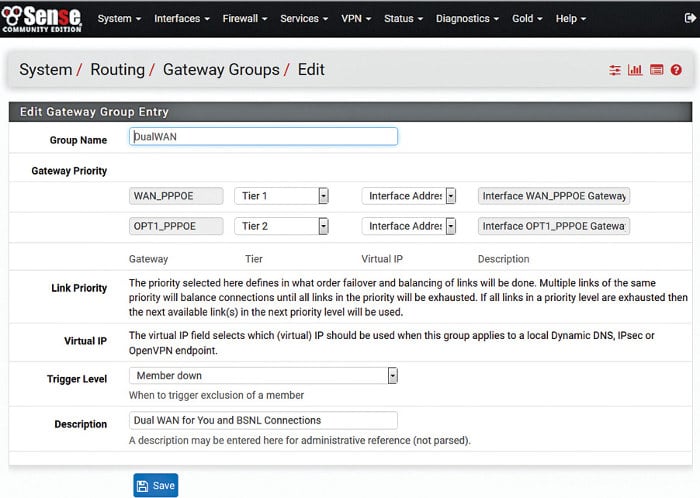Image resolution: width=700 pixels, height=498 pixels.
Task: Open the VPN menu
Action: [355, 18]
